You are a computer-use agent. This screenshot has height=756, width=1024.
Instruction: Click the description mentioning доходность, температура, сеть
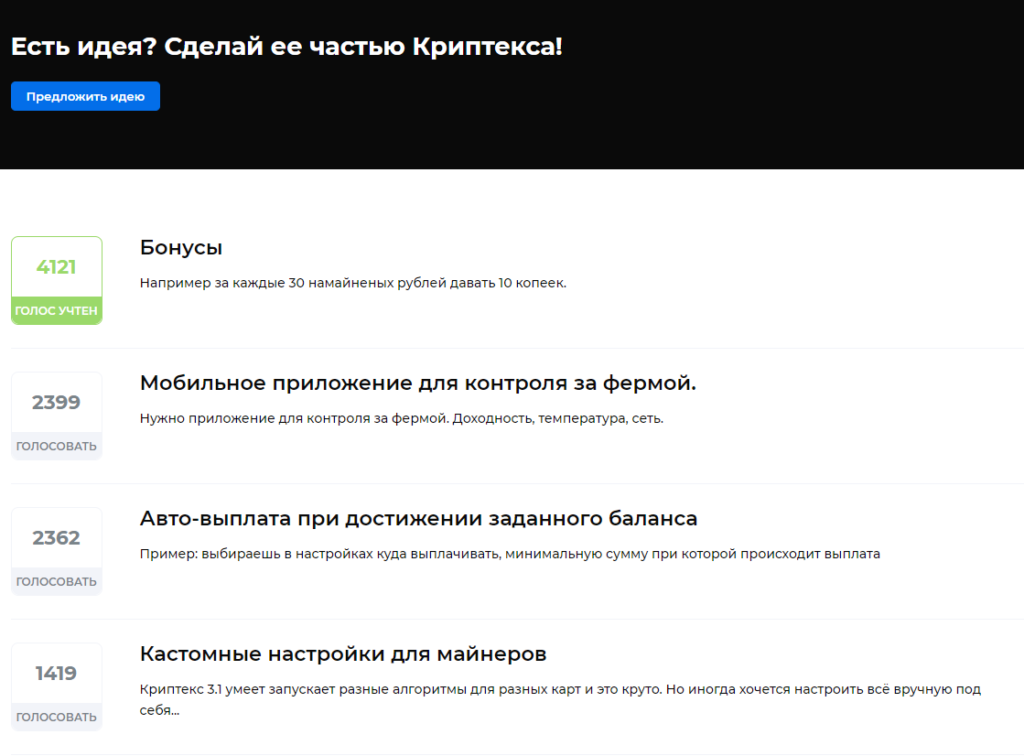[401, 418]
